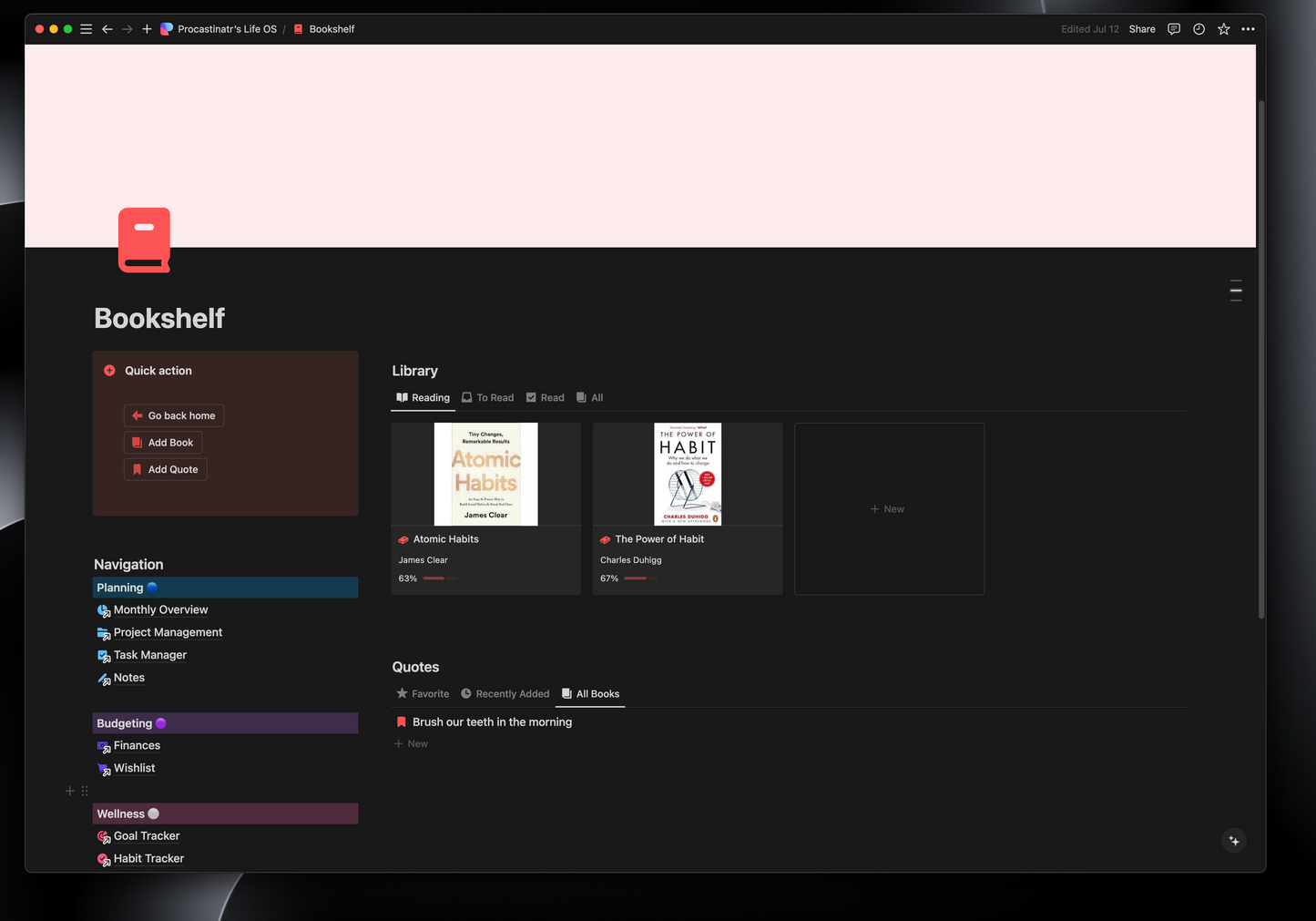Image resolution: width=1316 pixels, height=921 pixels.
Task: Click the Share button
Action: point(1142,29)
